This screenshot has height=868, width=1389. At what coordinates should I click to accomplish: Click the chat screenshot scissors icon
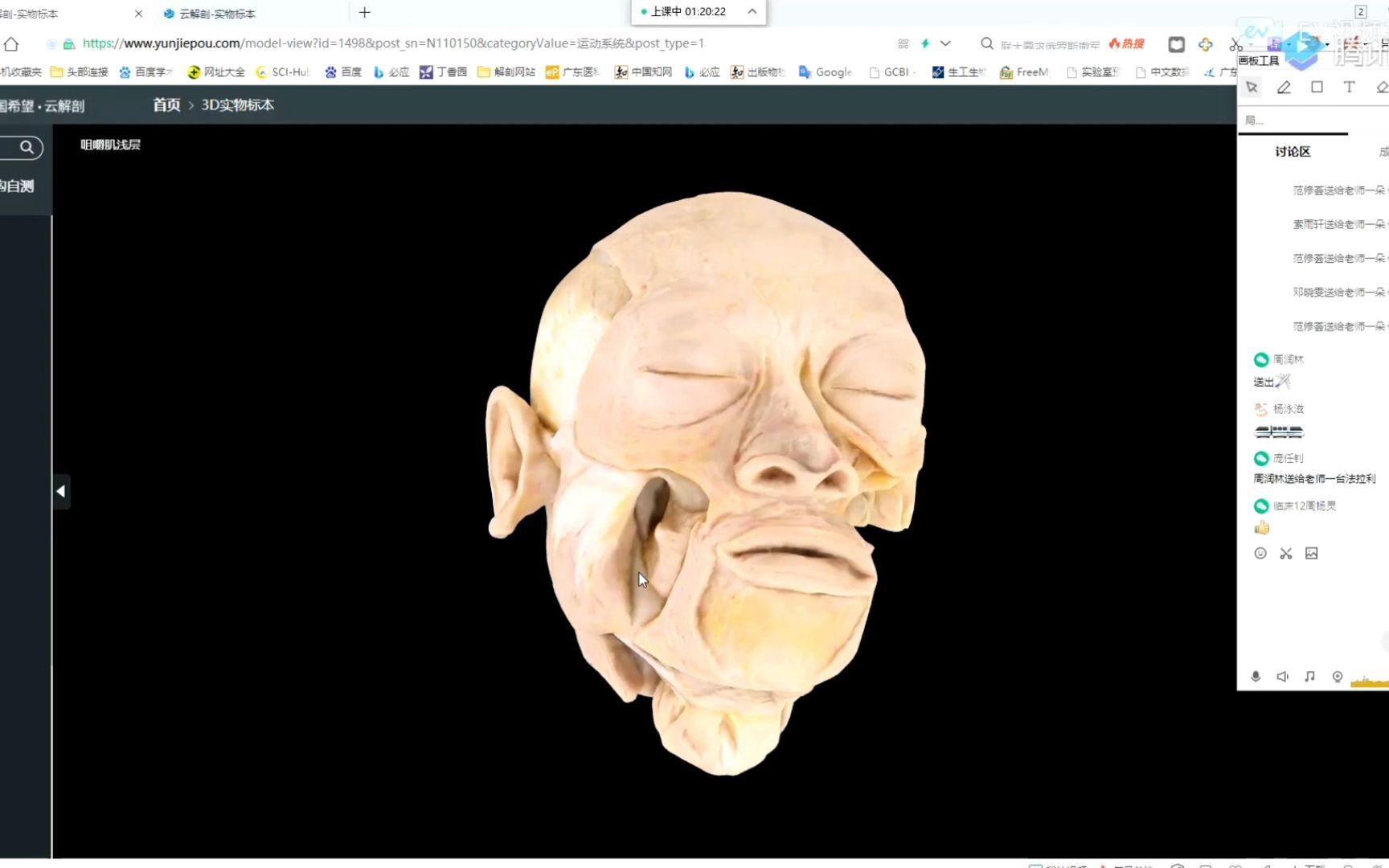(x=1286, y=553)
